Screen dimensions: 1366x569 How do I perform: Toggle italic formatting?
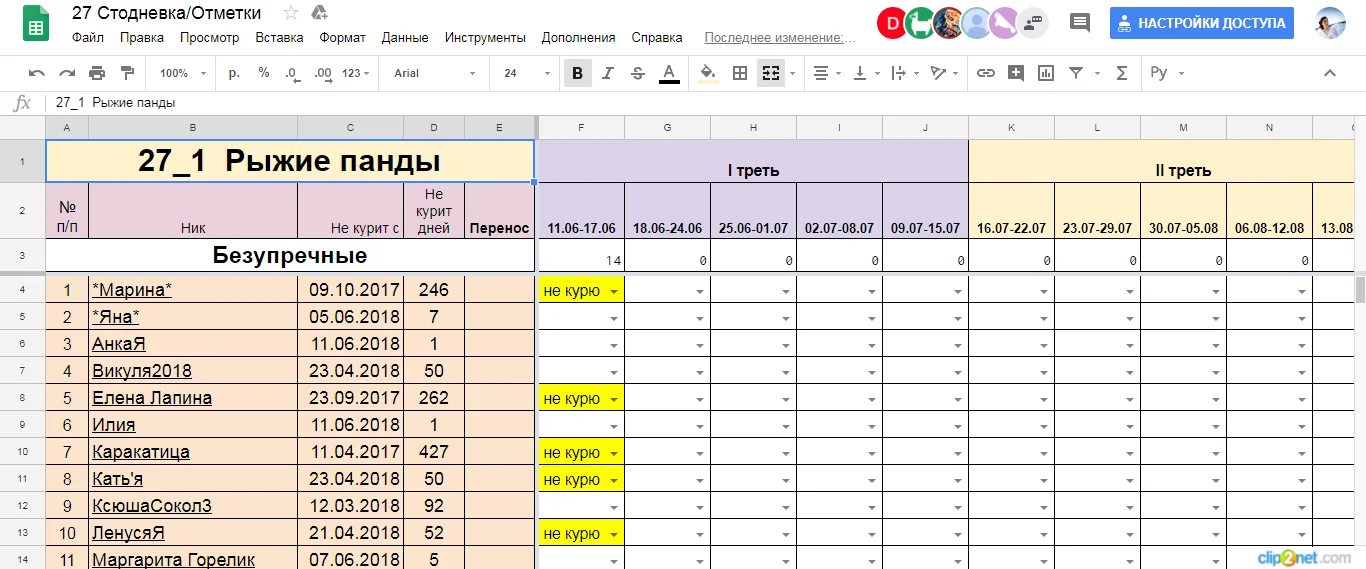coord(608,73)
